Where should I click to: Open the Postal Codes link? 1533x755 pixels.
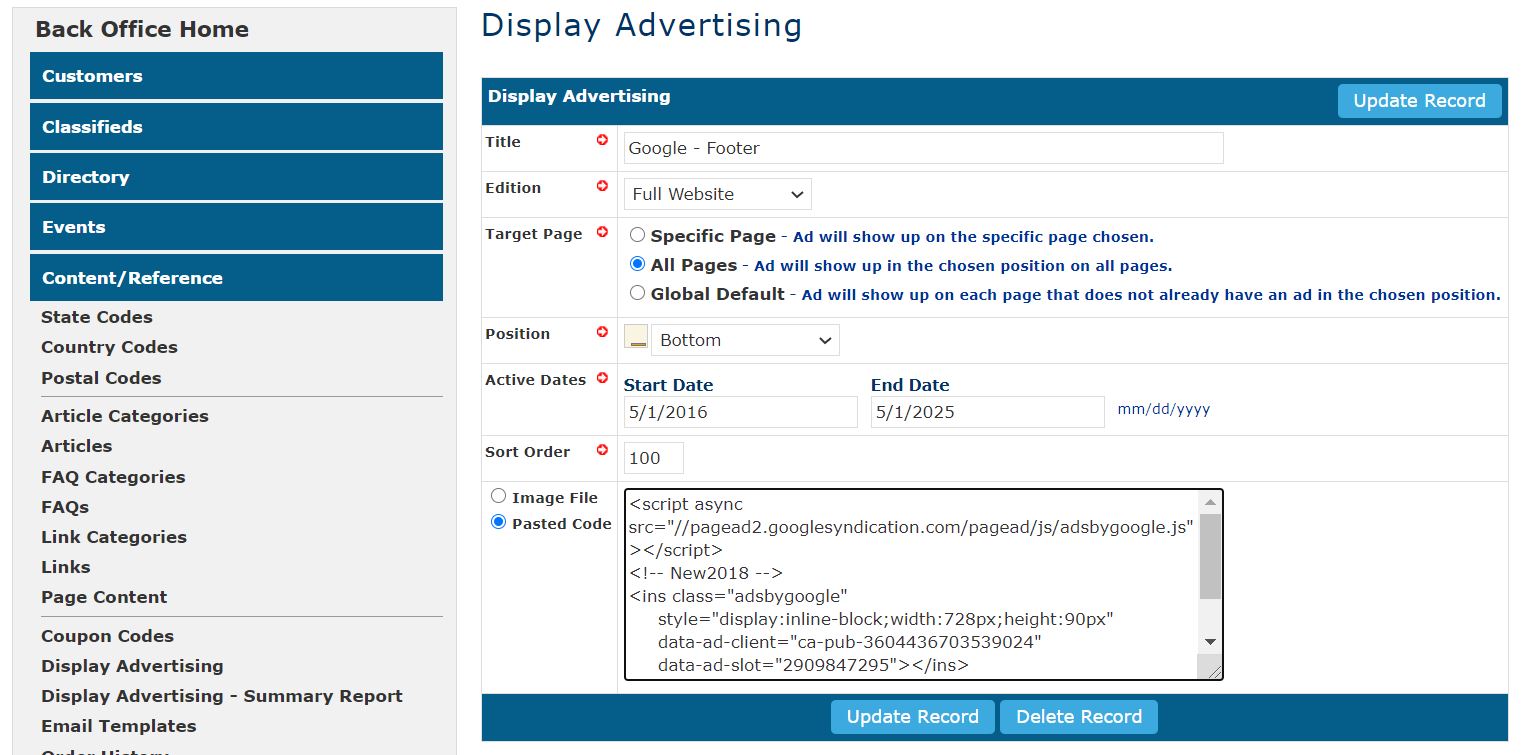coord(101,378)
